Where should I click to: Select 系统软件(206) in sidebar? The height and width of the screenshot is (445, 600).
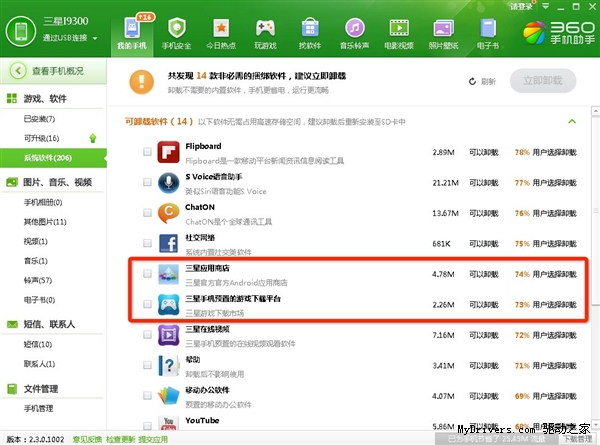[x=53, y=158]
